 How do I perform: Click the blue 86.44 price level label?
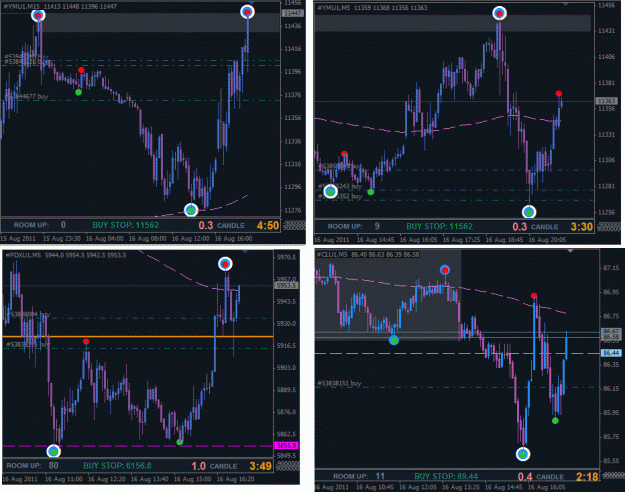(x=611, y=353)
